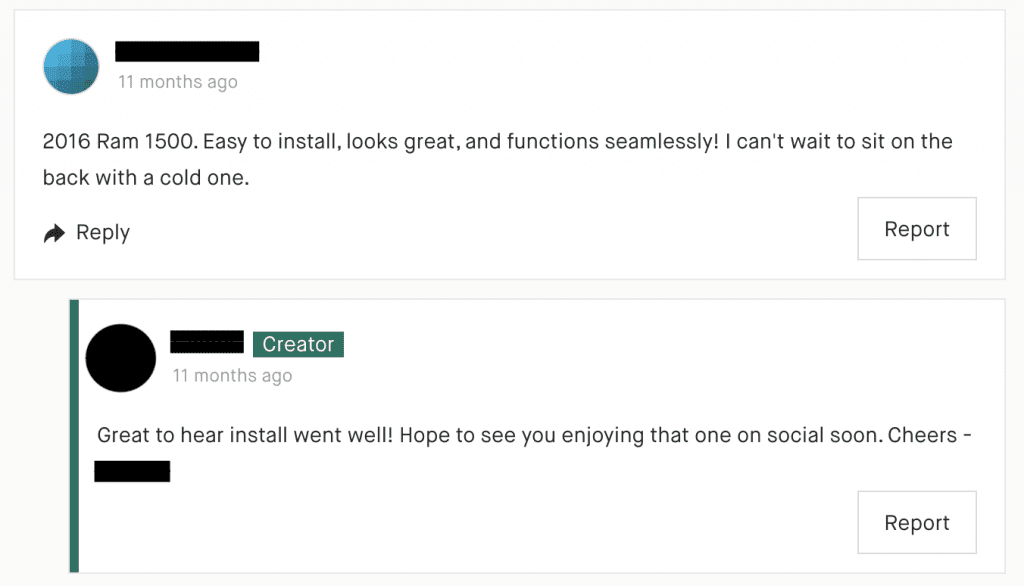This screenshot has width=1024, height=586.
Task: Select the redacted signature in the reply
Action: point(132,470)
